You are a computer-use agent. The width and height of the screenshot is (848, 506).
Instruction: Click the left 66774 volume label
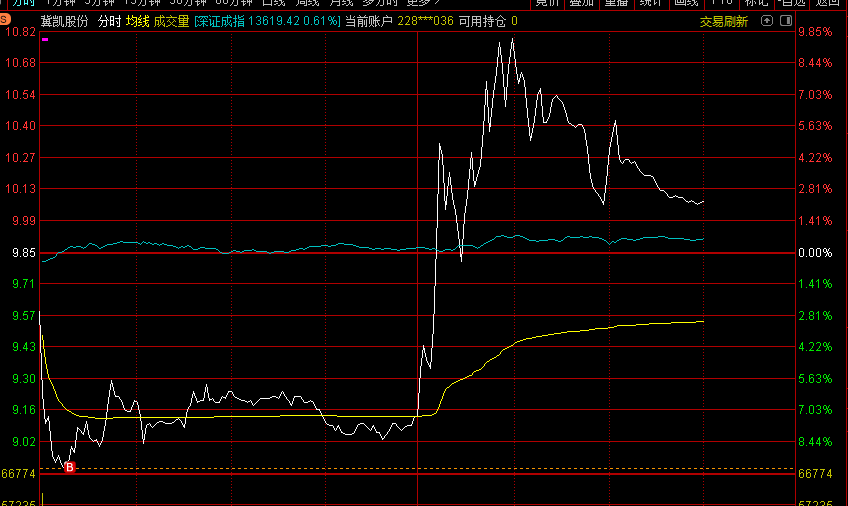click(18, 474)
